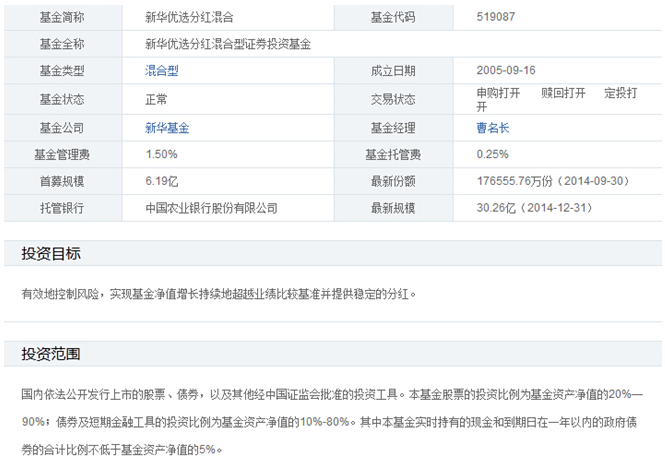Image resolution: width=665 pixels, height=470 pixels.
Task: Click the 基金全称 label cell
Action: pos(63,44)
